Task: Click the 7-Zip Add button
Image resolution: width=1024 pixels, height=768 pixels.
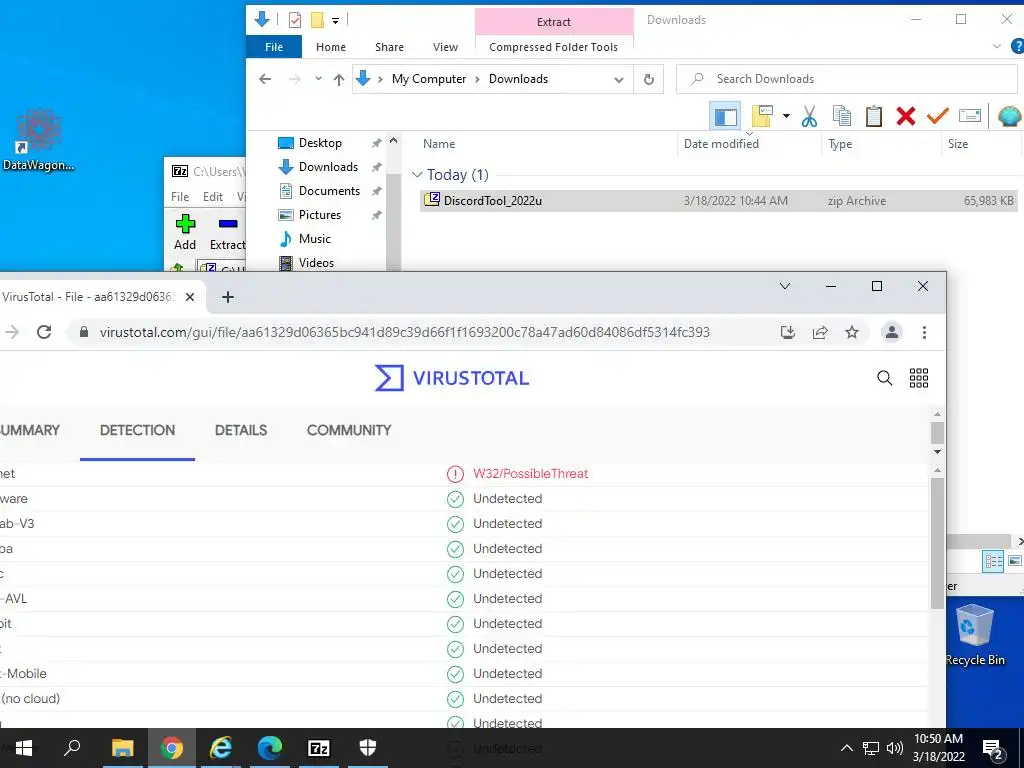Action: coord(185,232)
